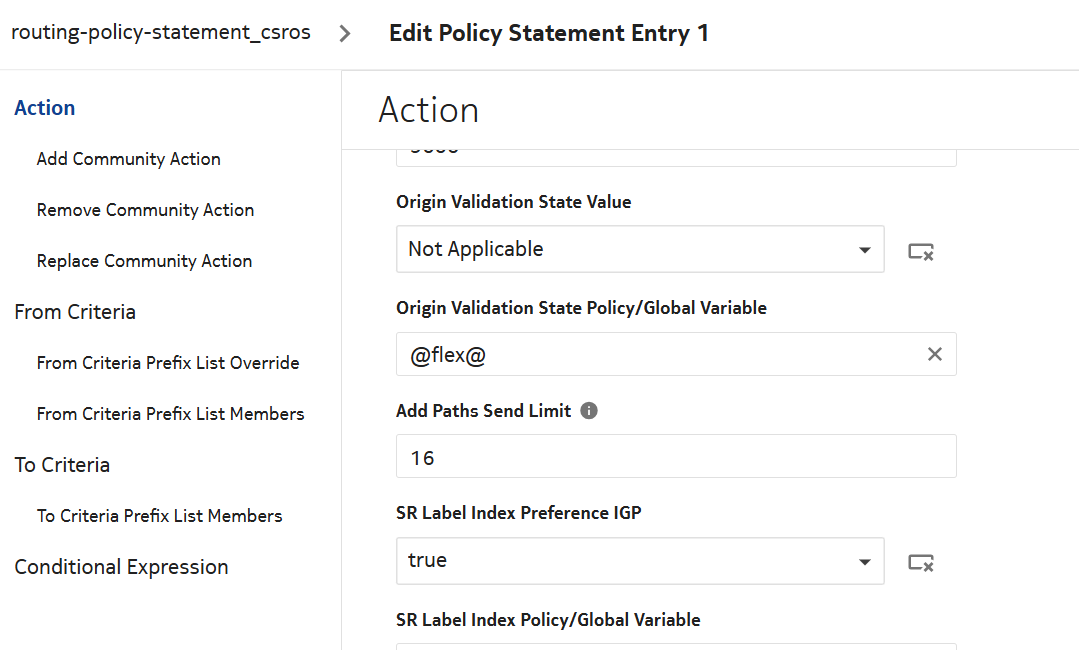Screen dimensions: 1079x650
Task: Open the Origin Validation State Value dropdown
Action: click(640, 249)
